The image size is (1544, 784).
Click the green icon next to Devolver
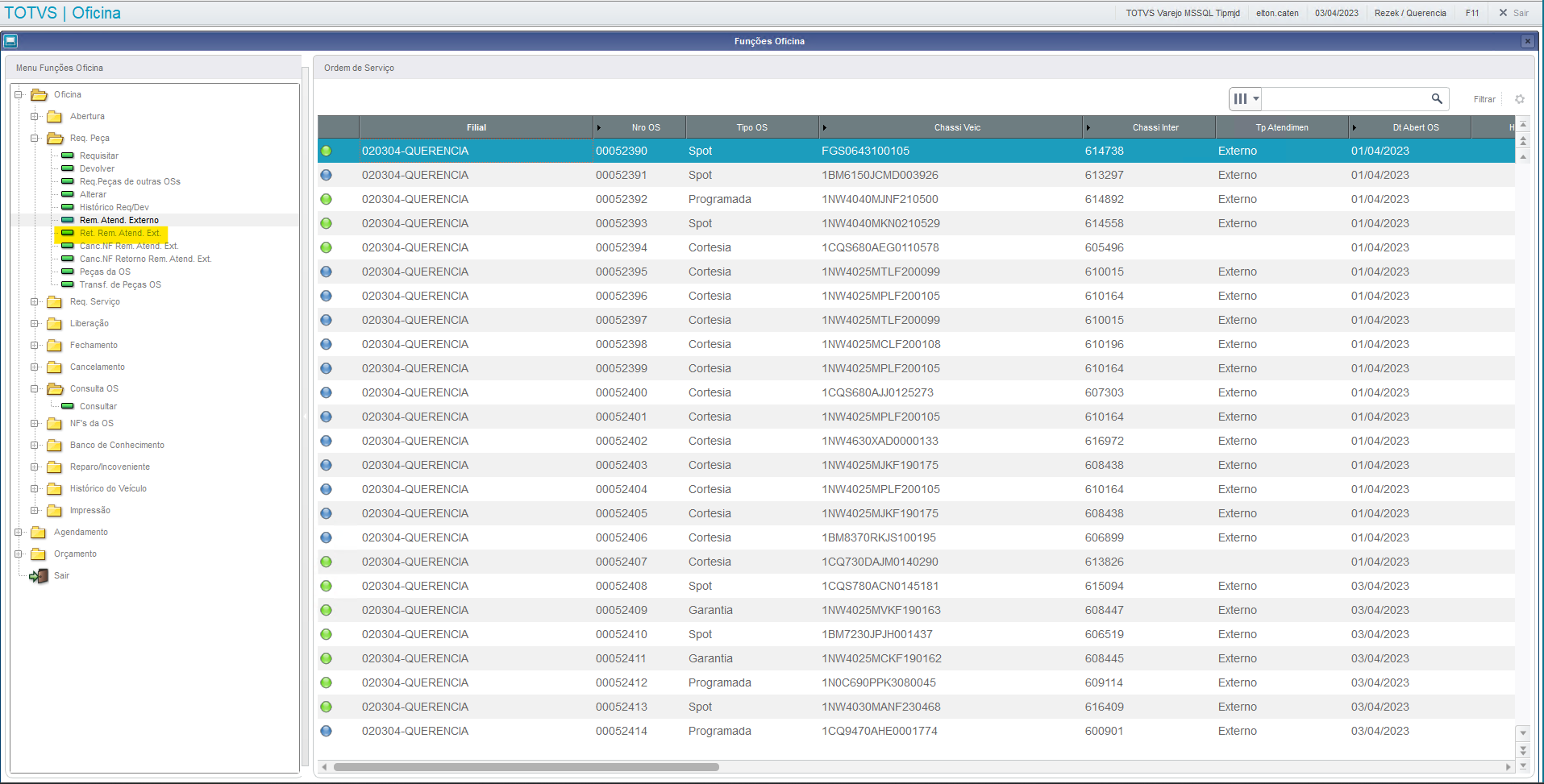point(68,168)
